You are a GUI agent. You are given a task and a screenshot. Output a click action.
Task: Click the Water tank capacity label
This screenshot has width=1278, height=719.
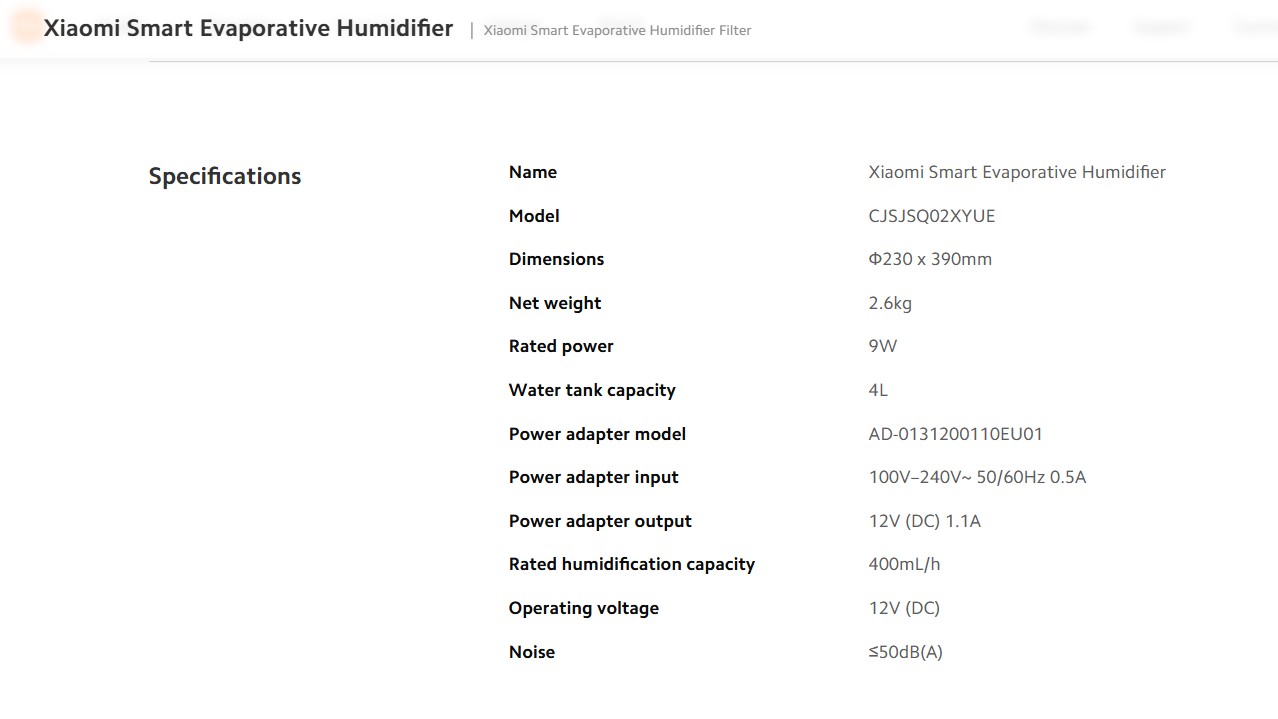coord(592,390)
